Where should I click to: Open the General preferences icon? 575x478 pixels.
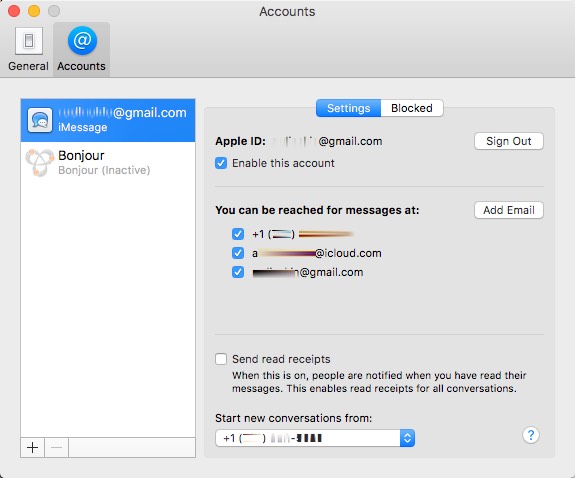pyautogui.click(x=29, y=41)
